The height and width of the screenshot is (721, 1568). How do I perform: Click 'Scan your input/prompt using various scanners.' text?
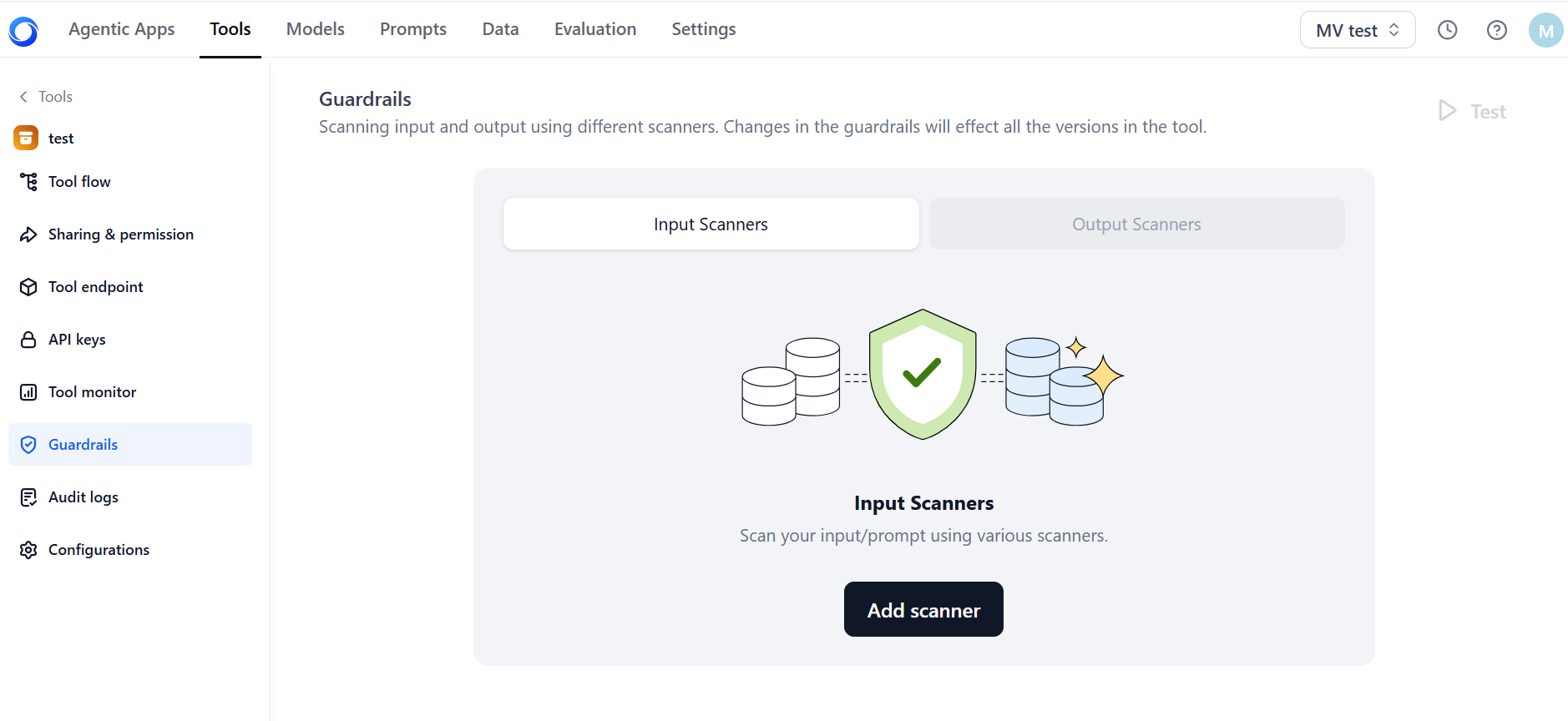pos(923,536)
